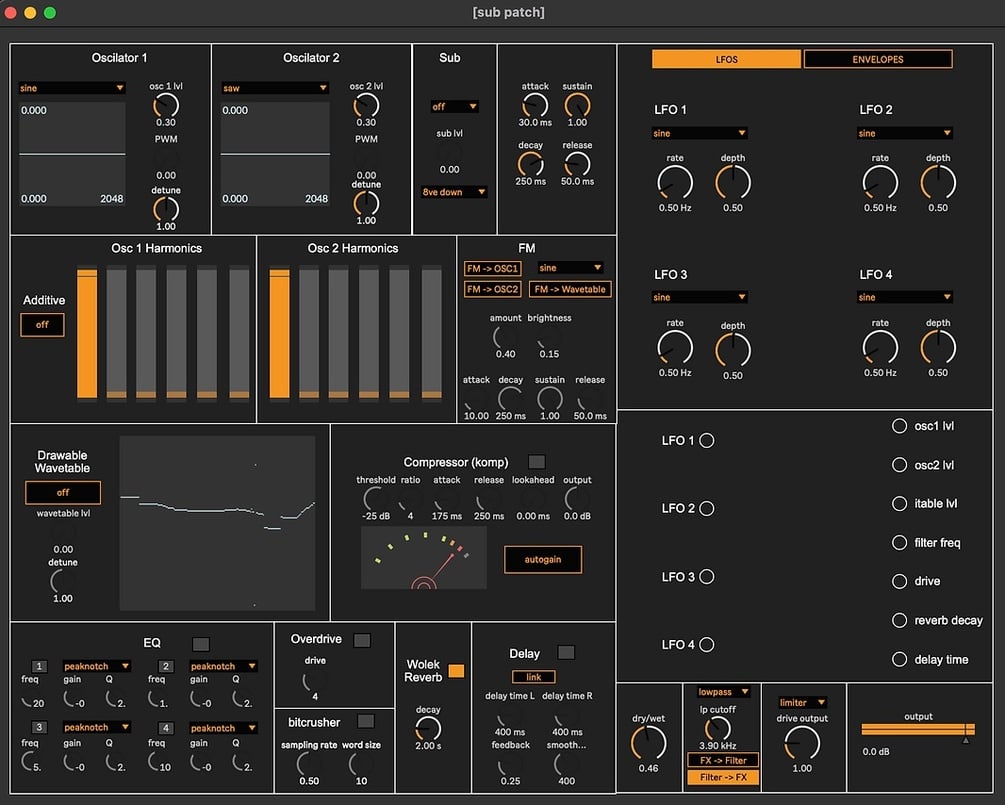
Task: Click the Filter -> FX button
Action: [723, 777]
